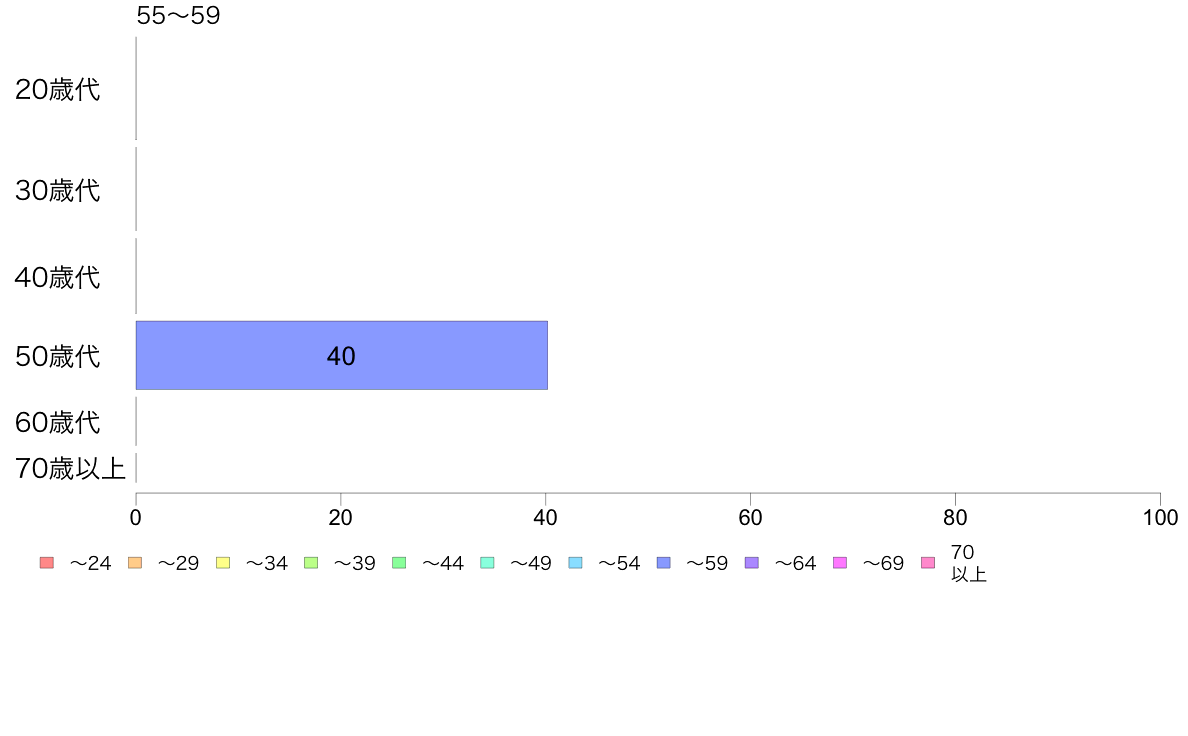The image size is (1188, 736).
Task: Click the ~64 purple legend swatch
Action: [x=752, y=562]
